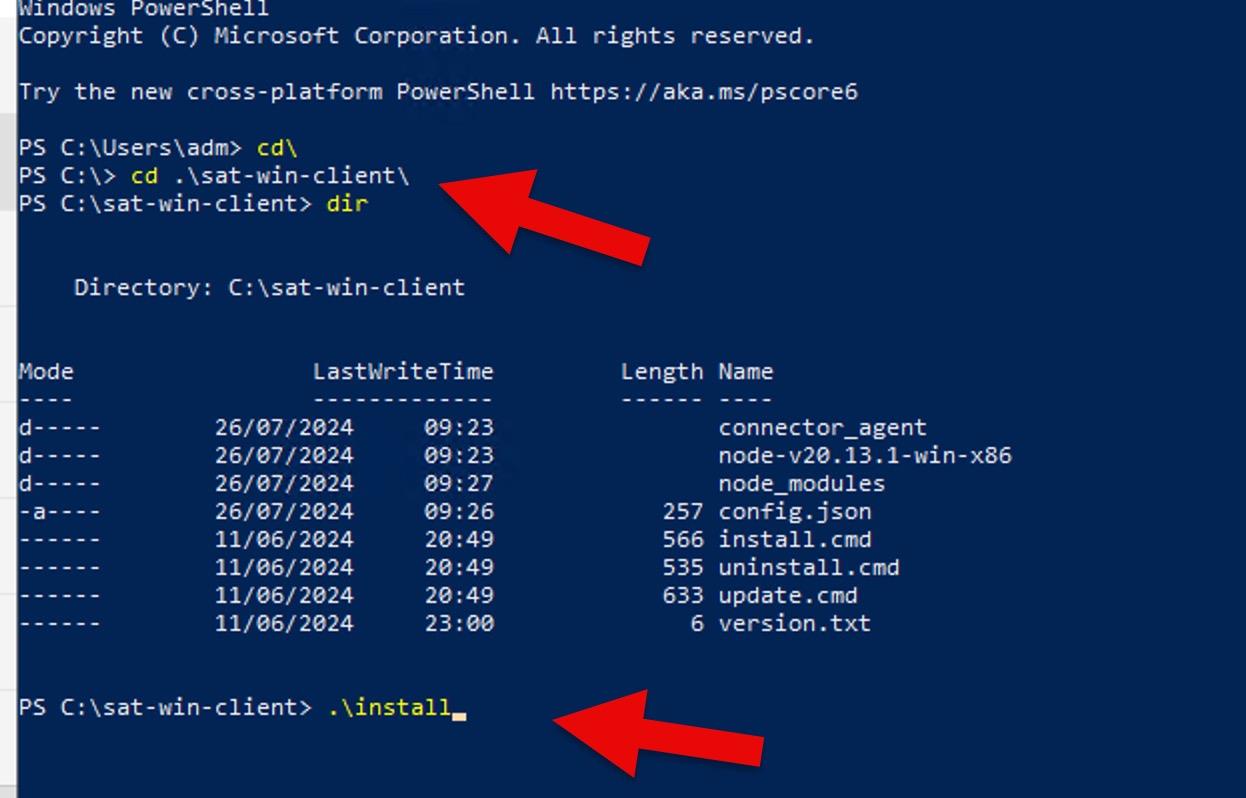
Task: Click the config.json file name
Action: (x=794, y=511)
